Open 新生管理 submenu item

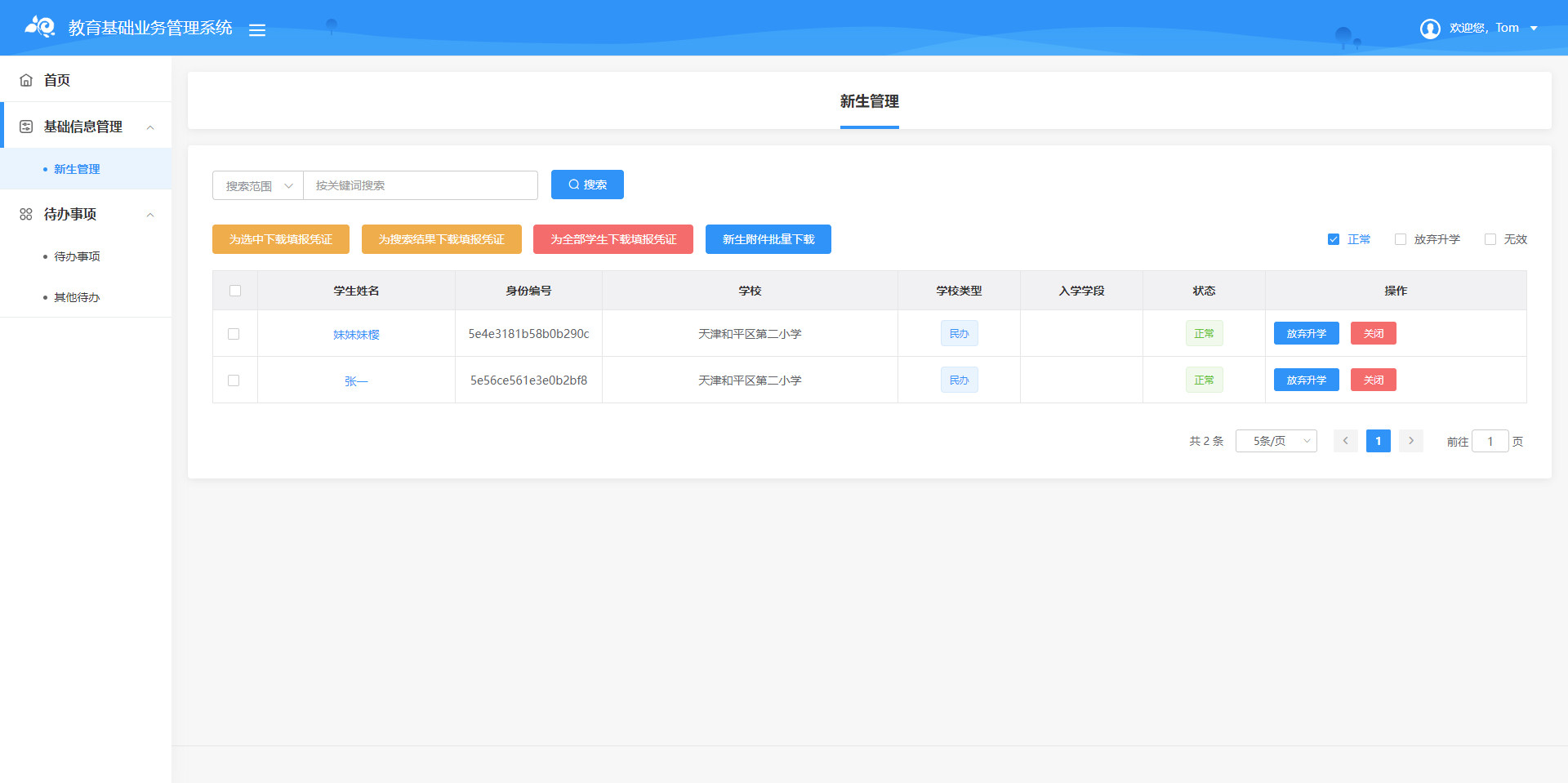(86, 169)
